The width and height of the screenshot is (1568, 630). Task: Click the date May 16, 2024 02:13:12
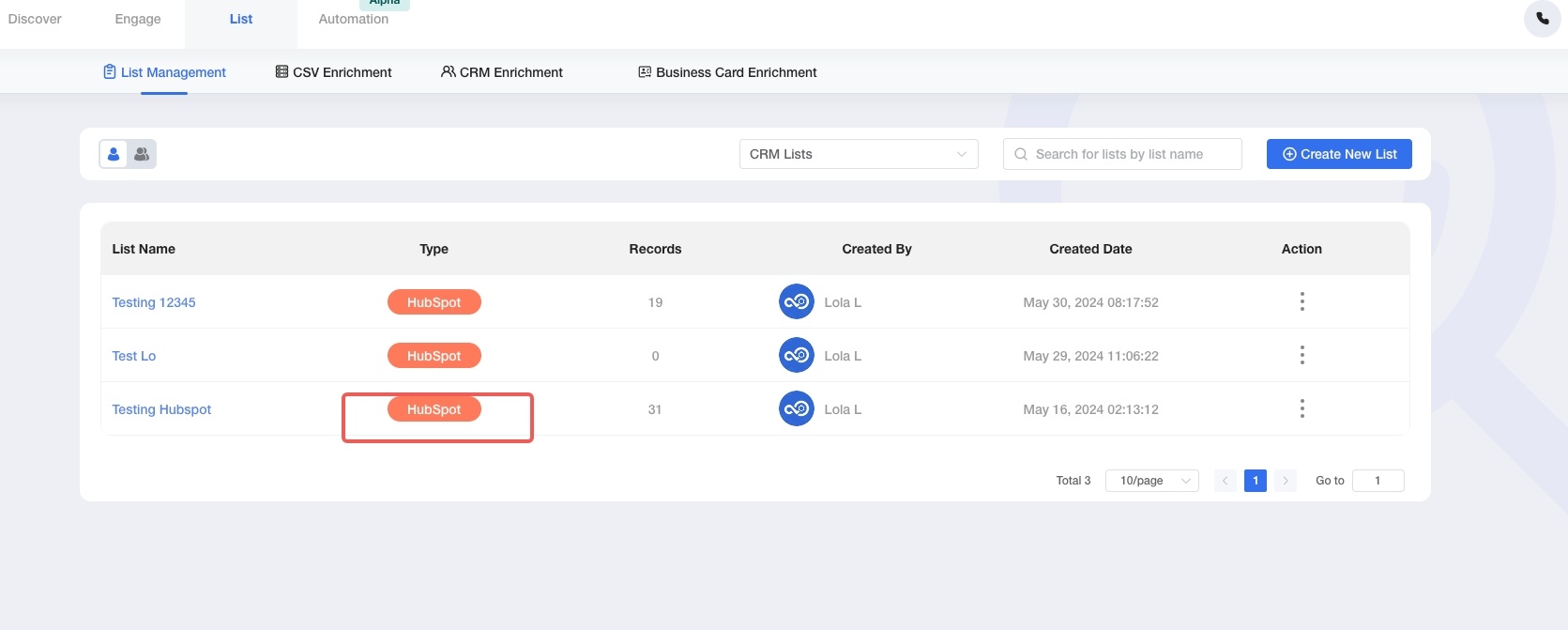(1090, 409)
